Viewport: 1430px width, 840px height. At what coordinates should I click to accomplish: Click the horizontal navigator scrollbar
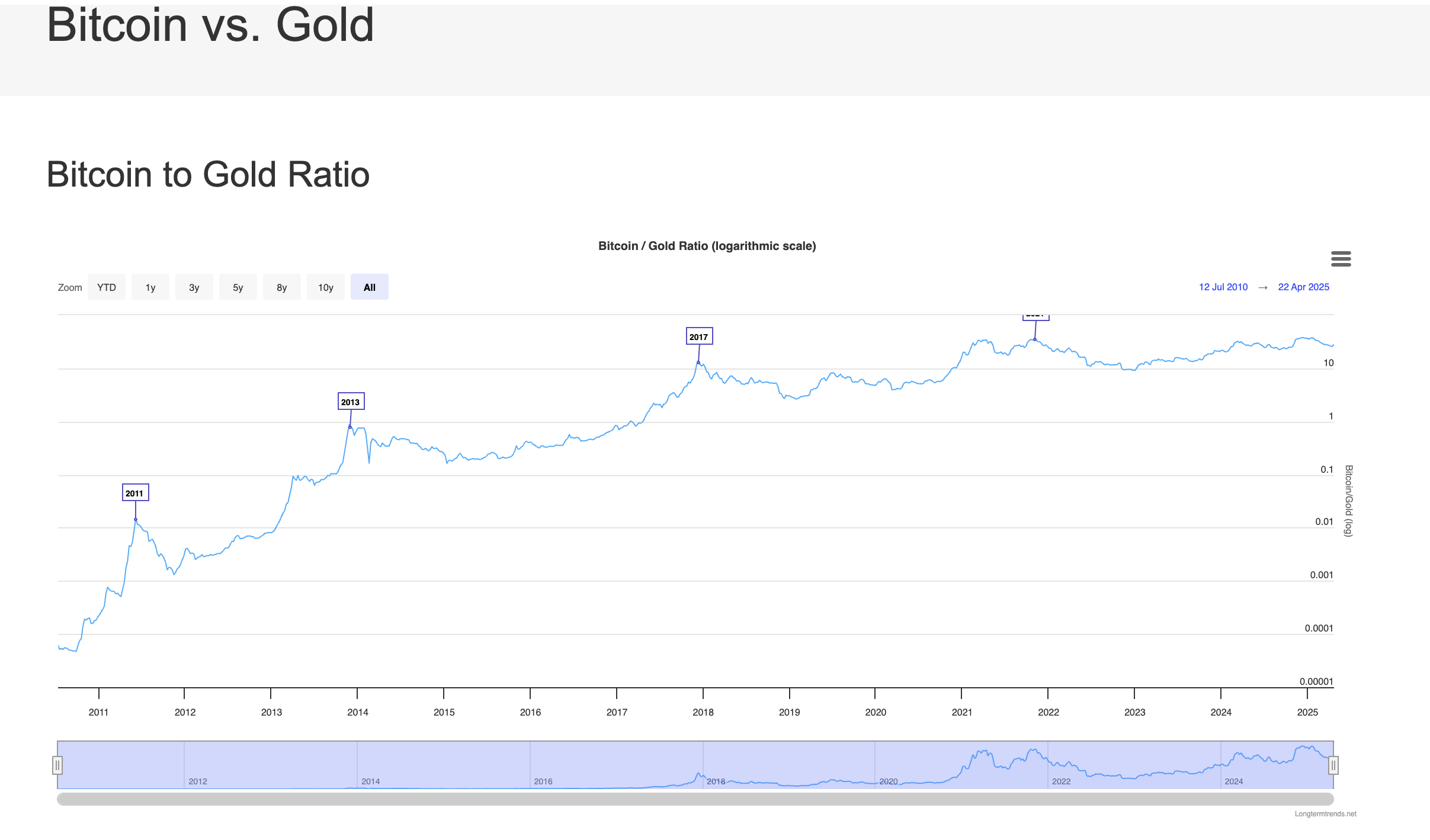click(x=695, y=799)
